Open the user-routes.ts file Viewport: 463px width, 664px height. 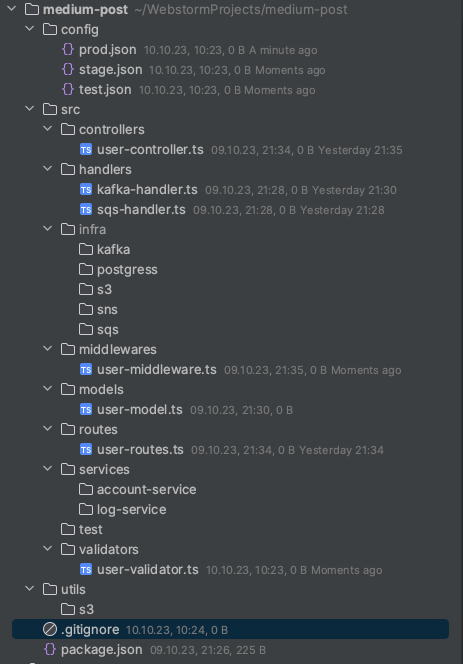140,450
